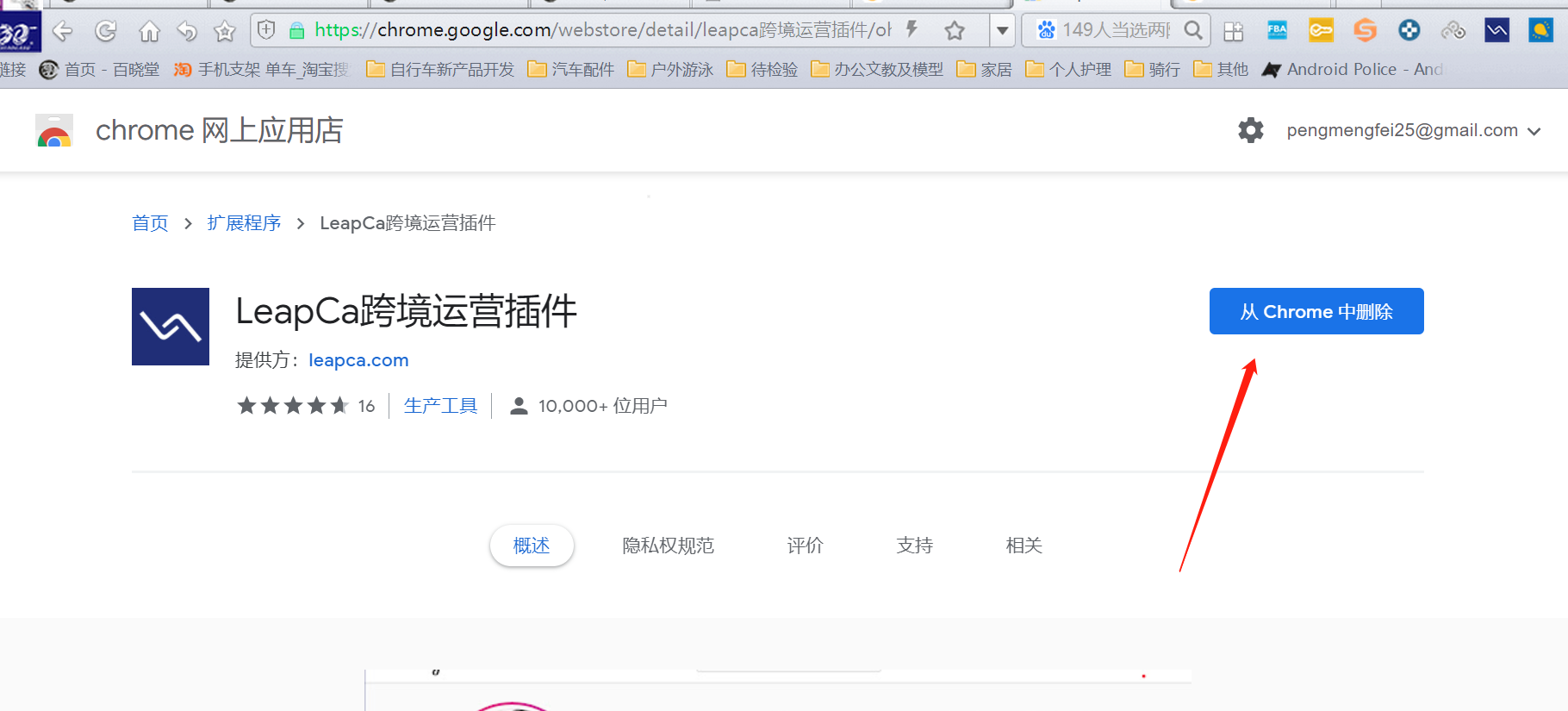Open the FBA extension icon
The image size is (1568, 711).
(1278, 31)
